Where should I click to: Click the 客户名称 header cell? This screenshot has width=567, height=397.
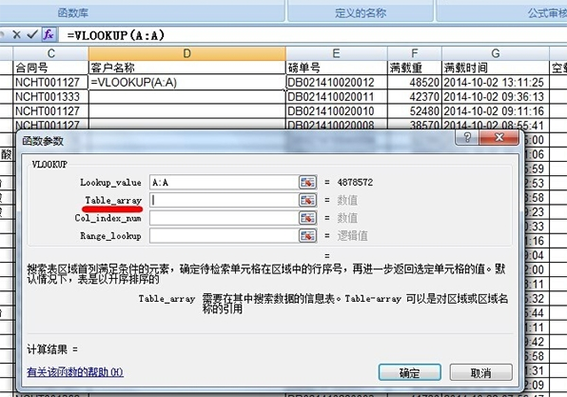(187, 68)
